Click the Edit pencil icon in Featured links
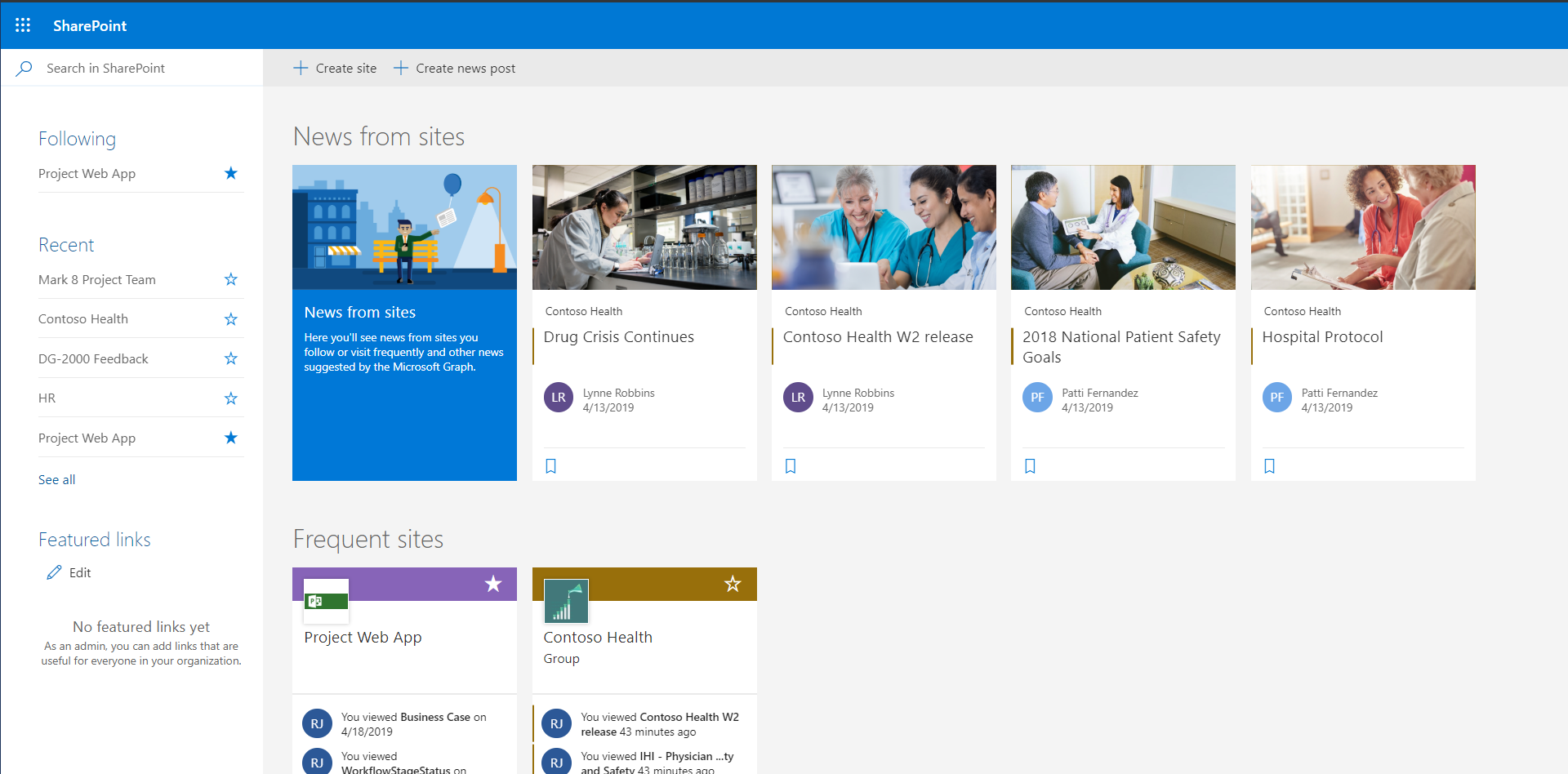Viewport: 1568px width, 774px height. click(x=54, y=572)
